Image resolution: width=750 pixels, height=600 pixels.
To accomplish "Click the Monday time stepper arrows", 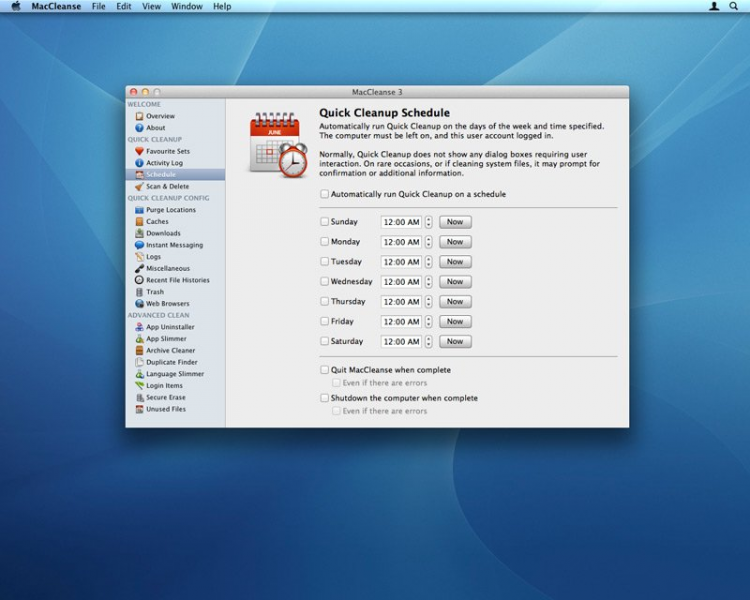I will click(x=429, y=242).
